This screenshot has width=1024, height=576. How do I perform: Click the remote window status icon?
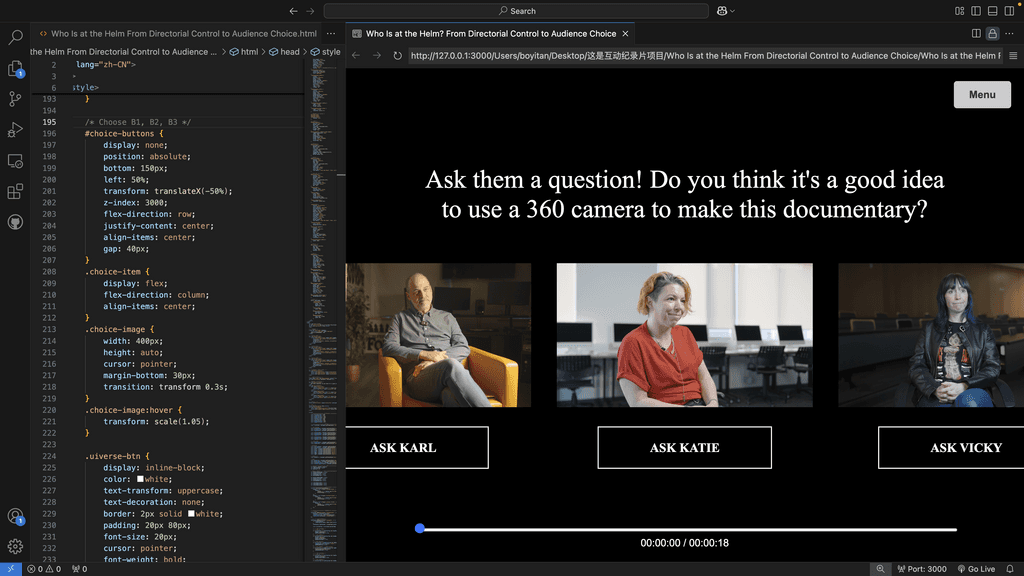[x=10, y=569]
